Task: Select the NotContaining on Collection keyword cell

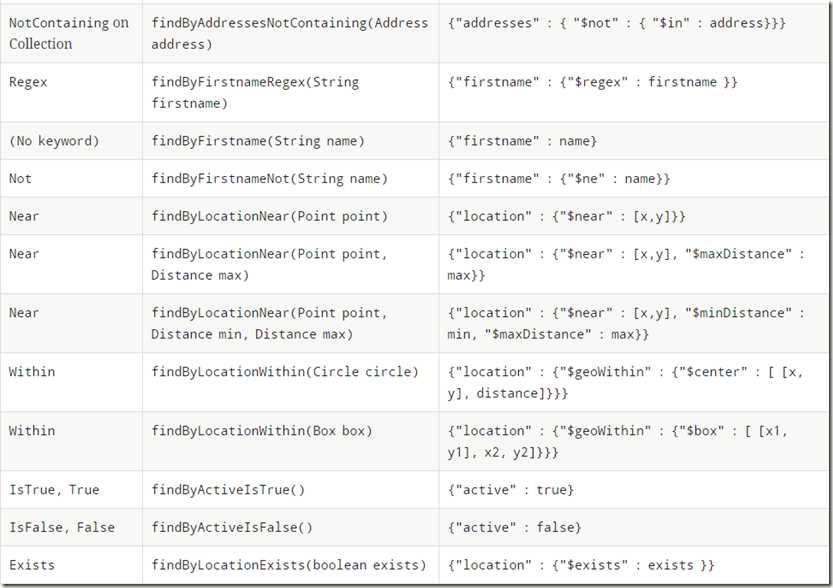Action: click(69, 33)
